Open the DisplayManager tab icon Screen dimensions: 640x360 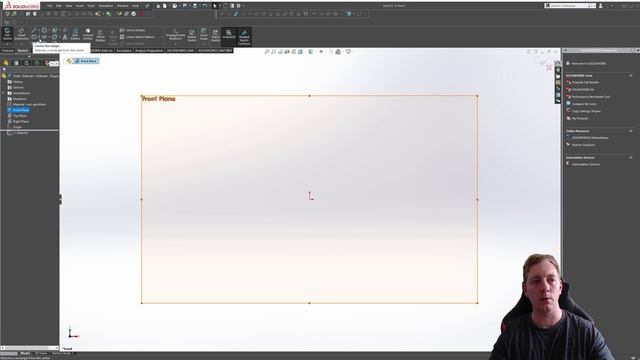[x=47, y=63]
